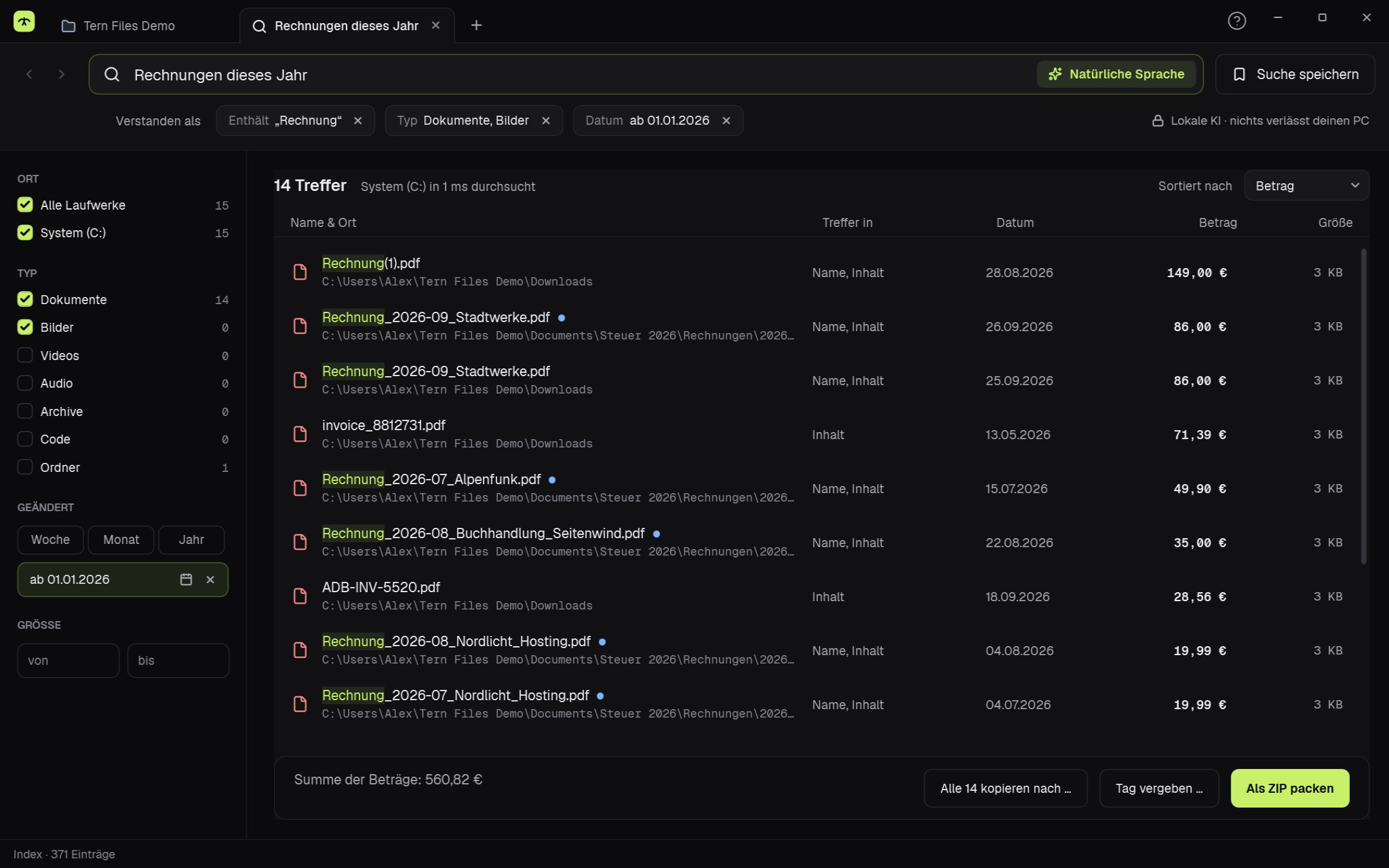Filter changed by Jahr
Image resolution: width=1389 pixels, height=868 pixels.
pos(191,539)
